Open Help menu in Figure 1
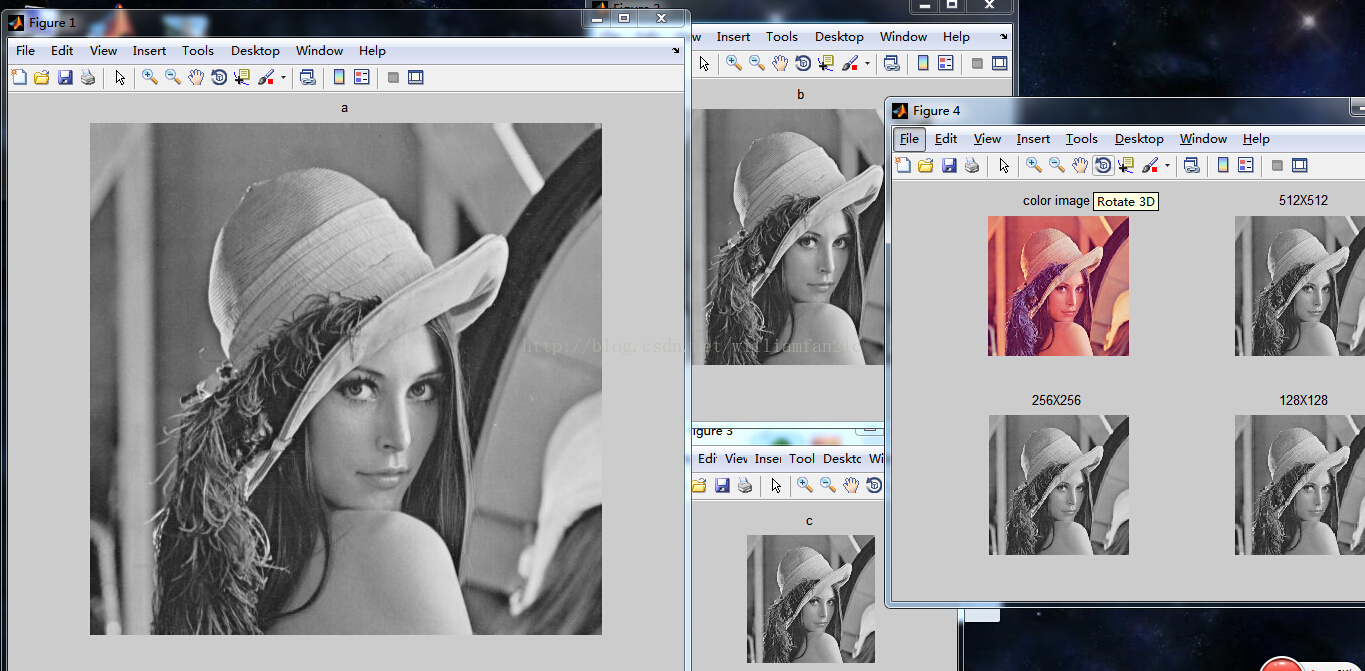 tap(372, 51)
